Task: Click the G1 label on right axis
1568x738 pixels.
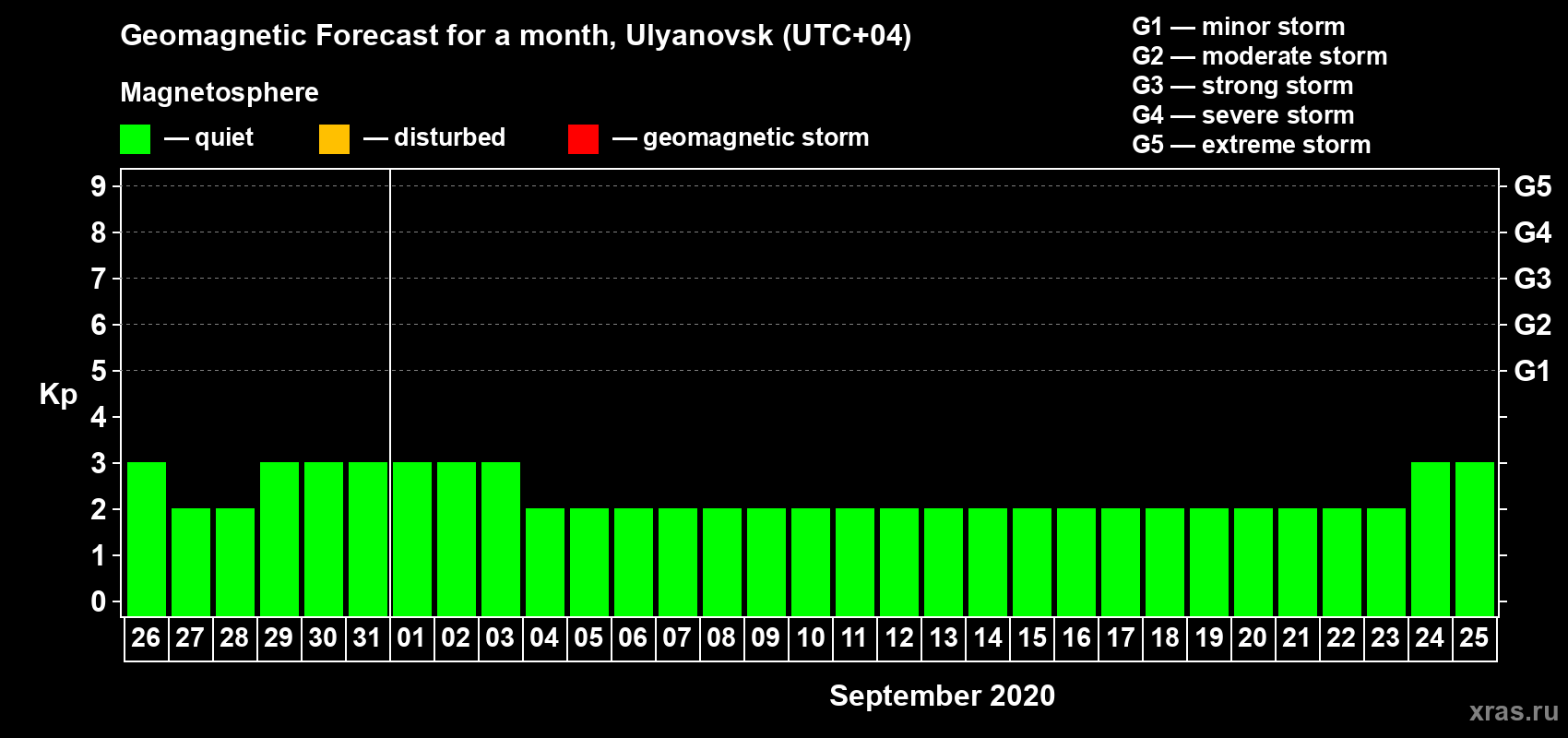Action: coord(1532,371)
